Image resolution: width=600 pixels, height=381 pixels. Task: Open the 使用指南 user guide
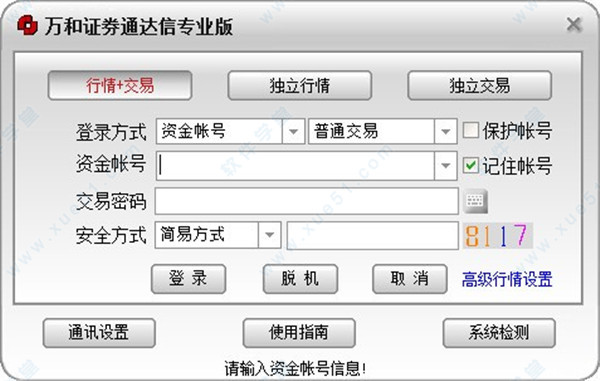(299, 333)
